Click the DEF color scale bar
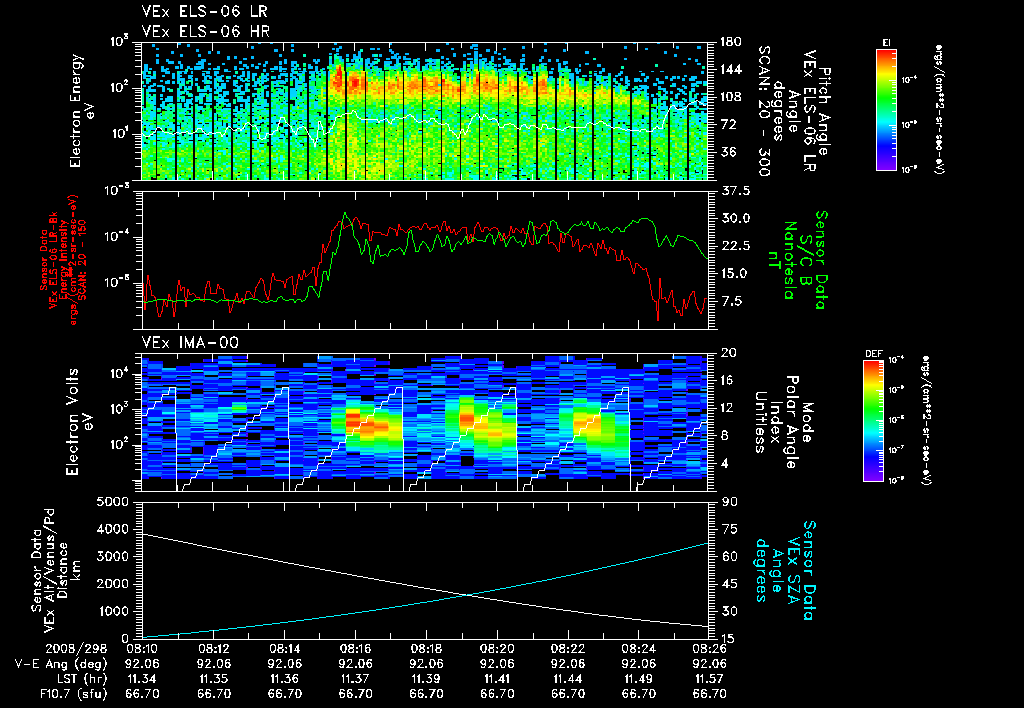 point(874,421)
